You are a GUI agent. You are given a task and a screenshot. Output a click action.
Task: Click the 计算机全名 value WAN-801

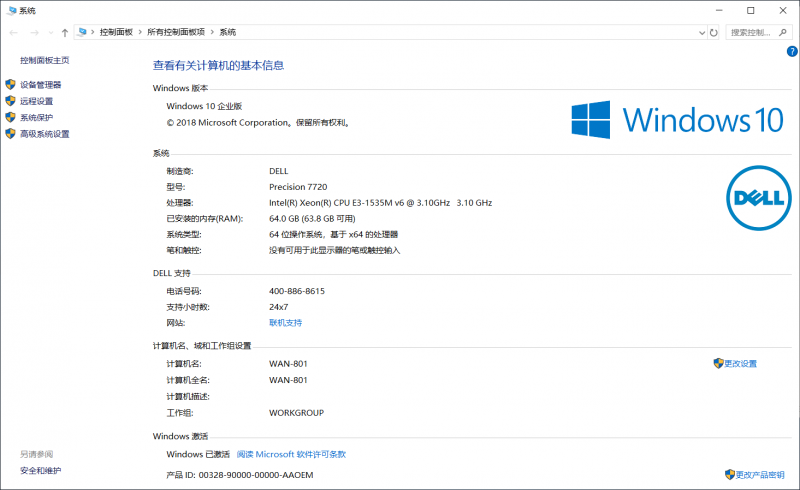click(x=288, y=380)
